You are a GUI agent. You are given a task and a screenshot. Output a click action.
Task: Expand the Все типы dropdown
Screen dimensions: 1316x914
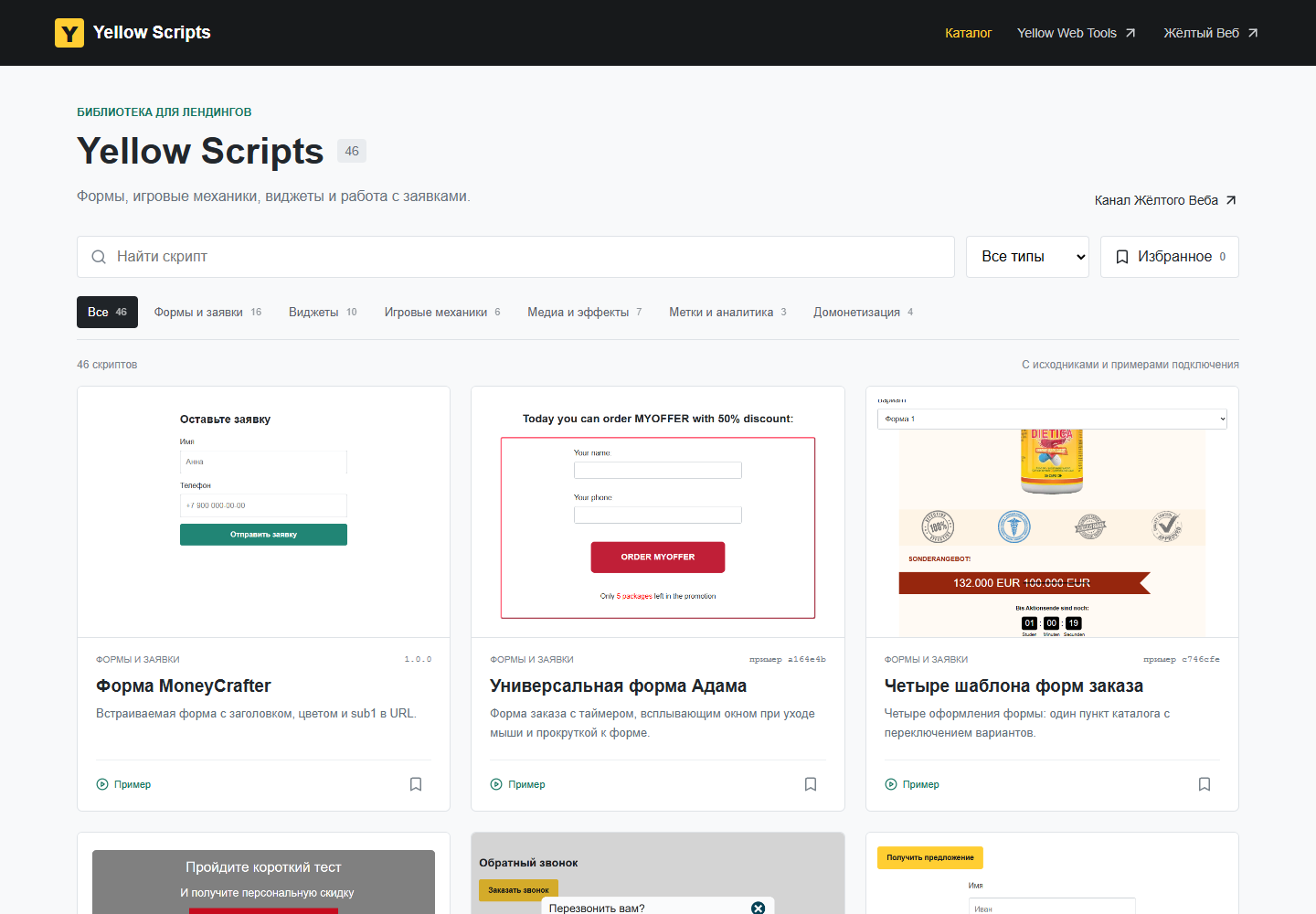click(x=1027, y=257)
